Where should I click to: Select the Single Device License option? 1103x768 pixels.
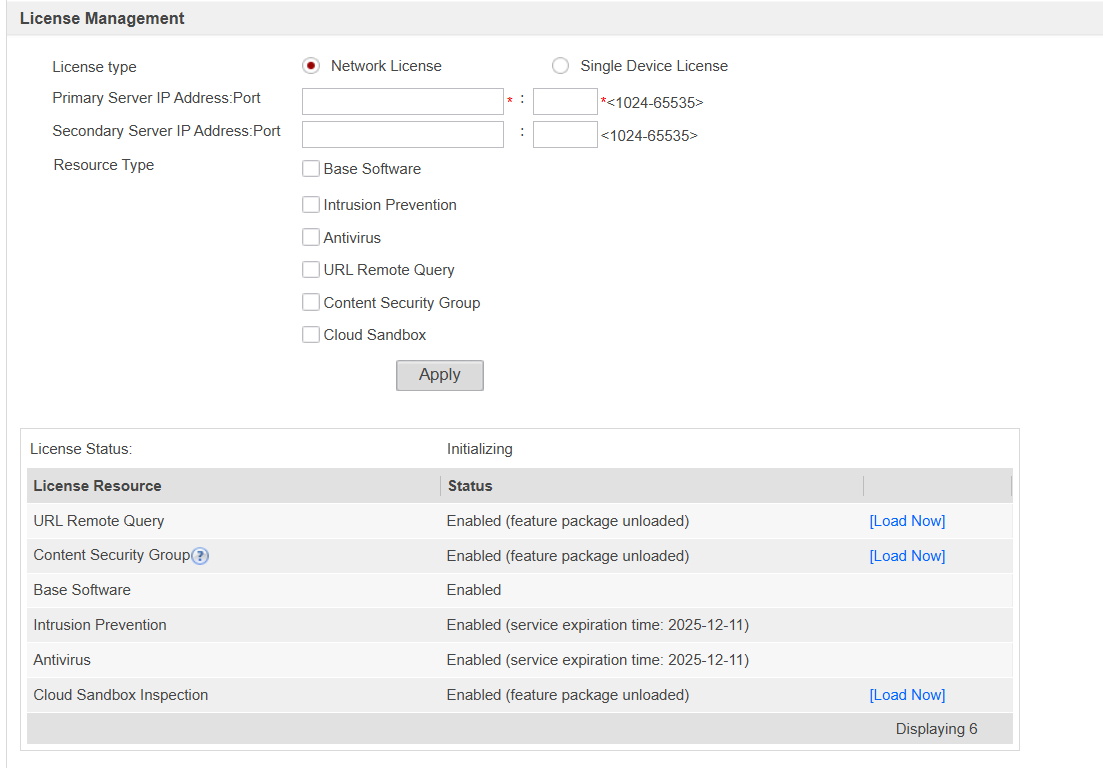pos(560,66)
